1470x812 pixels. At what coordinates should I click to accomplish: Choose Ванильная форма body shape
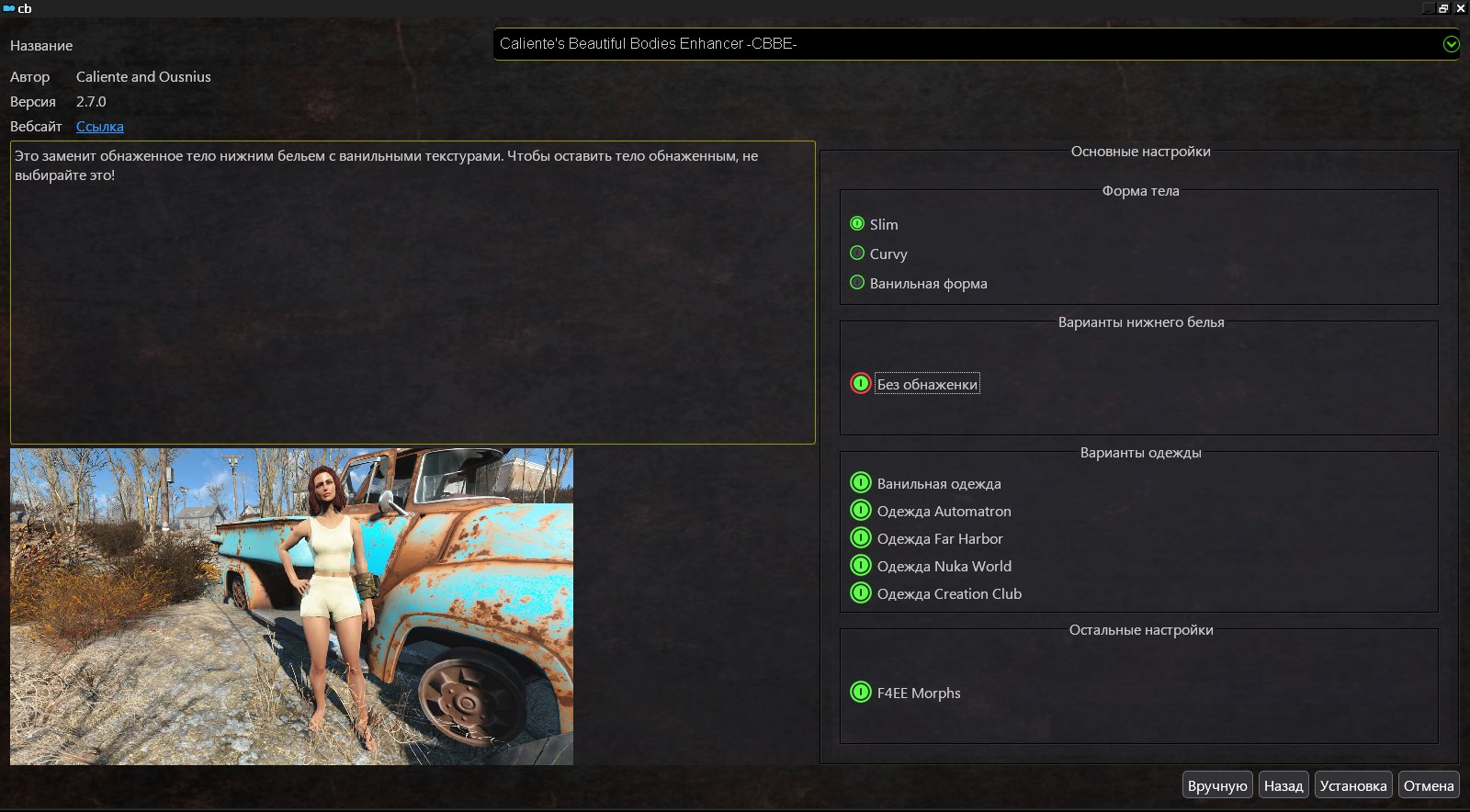pos(919,283)
